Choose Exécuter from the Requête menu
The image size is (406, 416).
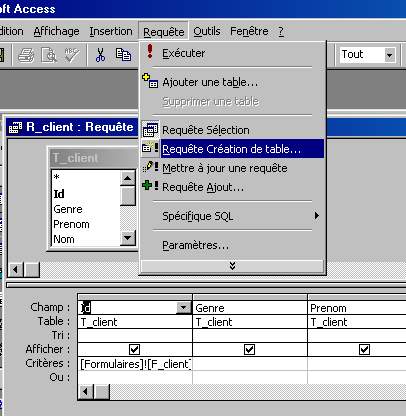[232, 53]
